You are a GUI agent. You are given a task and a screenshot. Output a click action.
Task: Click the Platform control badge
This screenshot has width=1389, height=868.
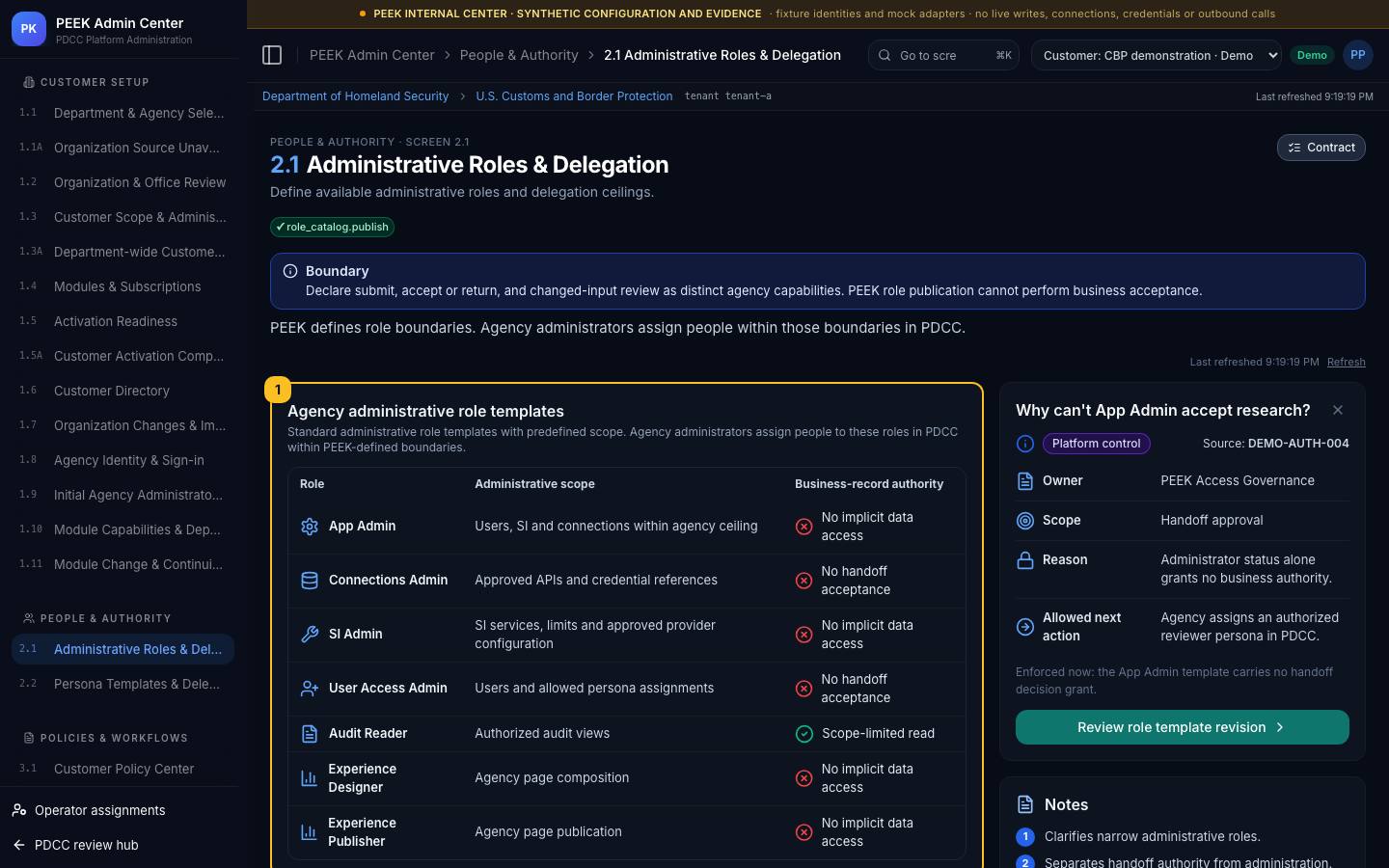(x=1096, y=444)
